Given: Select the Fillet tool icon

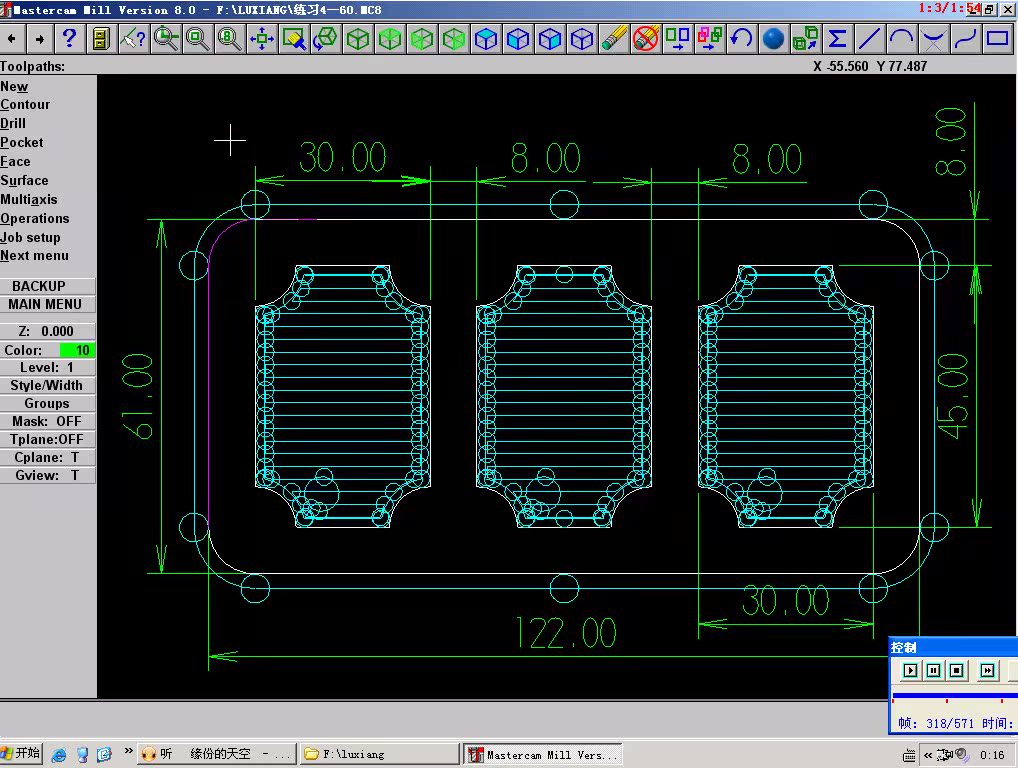Looking at the screenshot, I should [934, 39].
